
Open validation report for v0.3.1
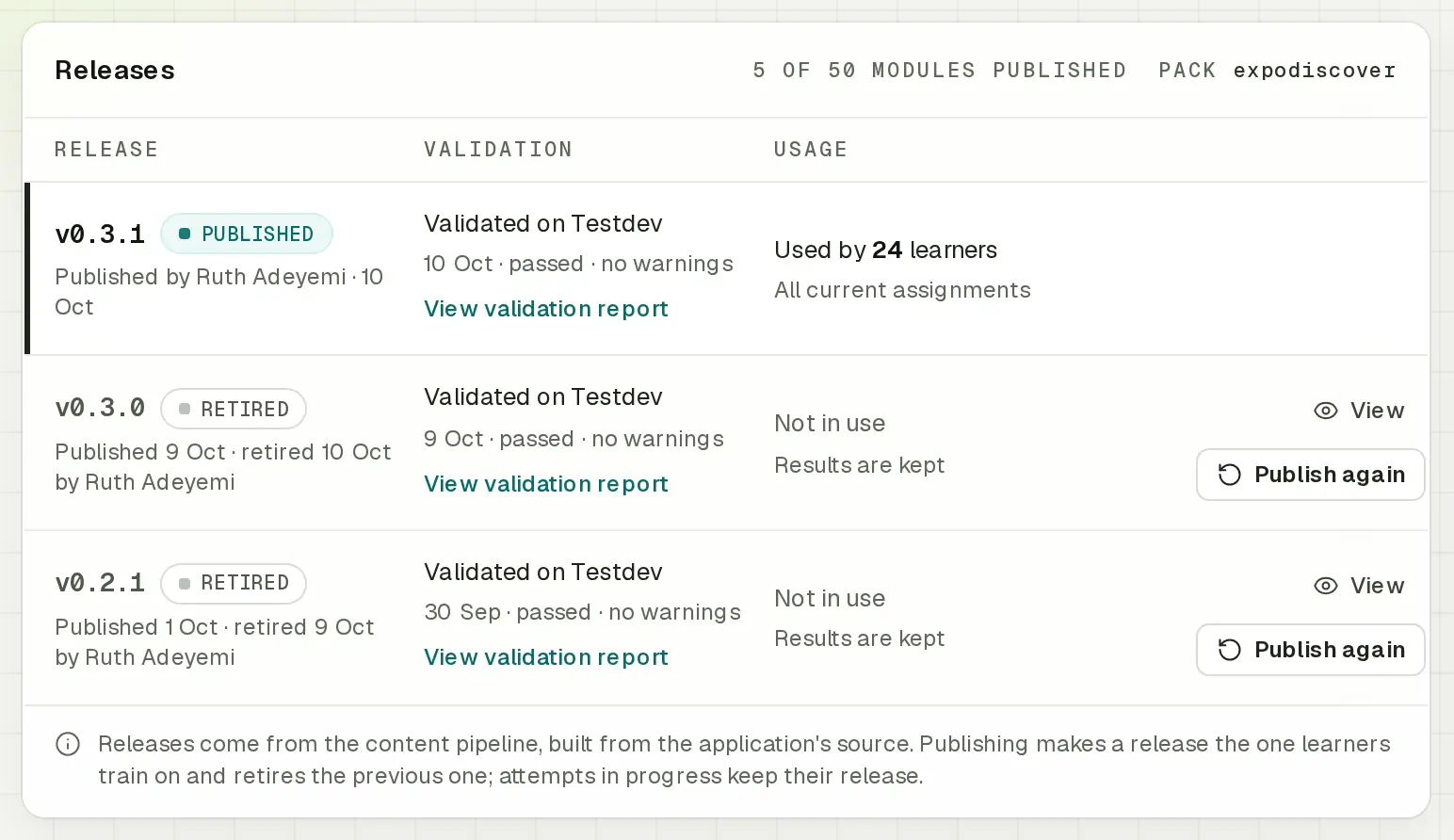pos(546,309)
